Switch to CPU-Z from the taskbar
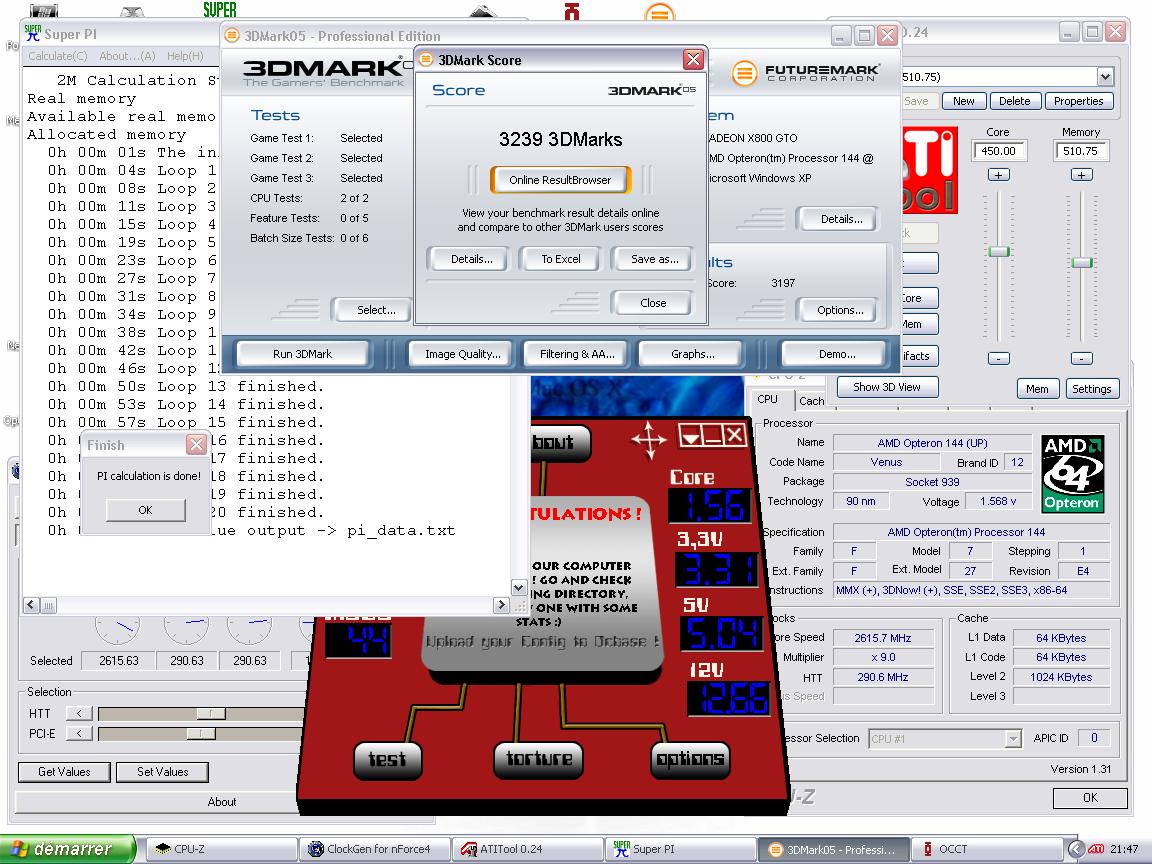Viewport: 1152px width, 864px height. (x=221, y=849)
